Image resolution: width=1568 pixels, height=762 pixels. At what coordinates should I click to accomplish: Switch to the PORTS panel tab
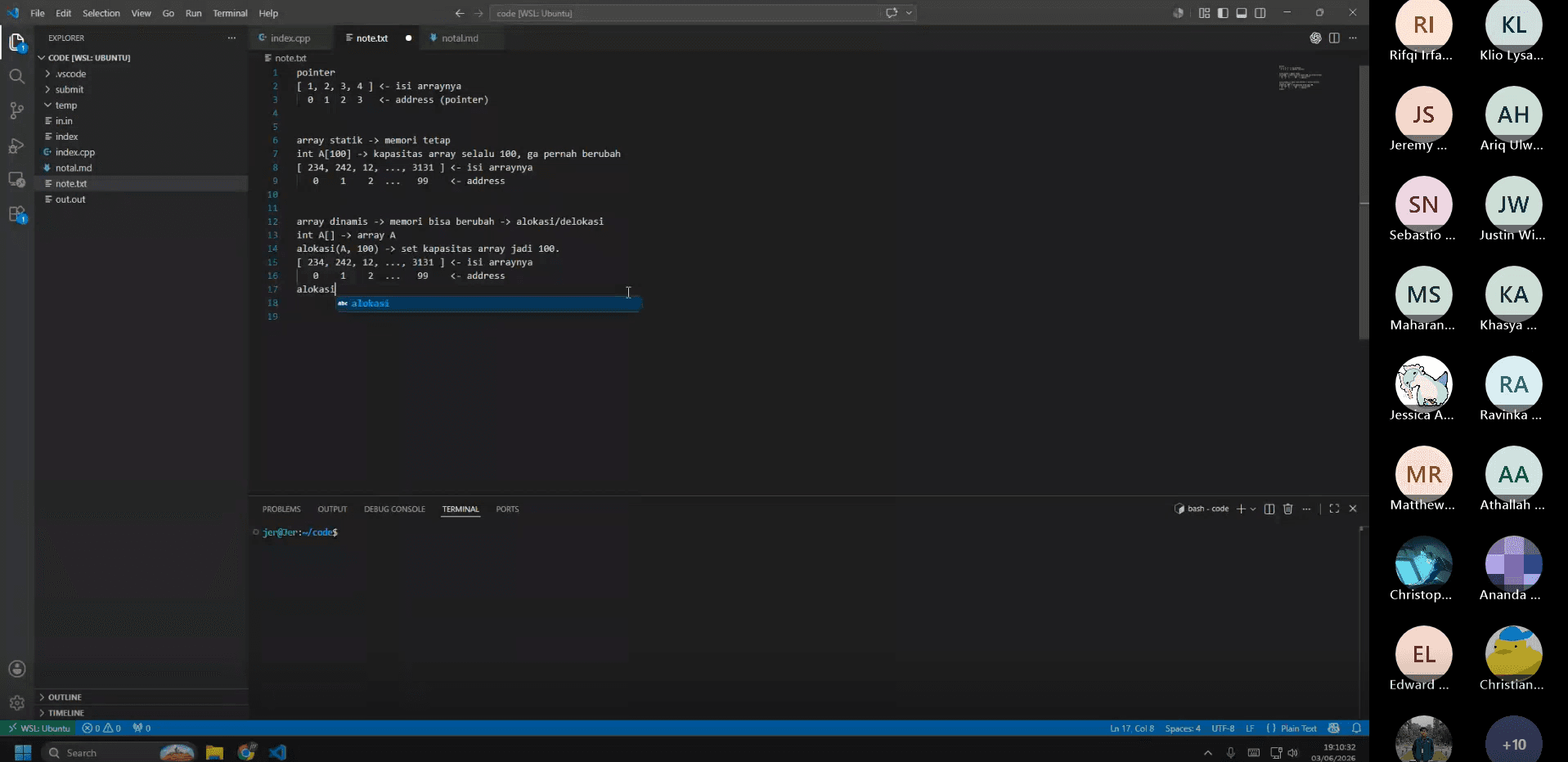point(507,509)
